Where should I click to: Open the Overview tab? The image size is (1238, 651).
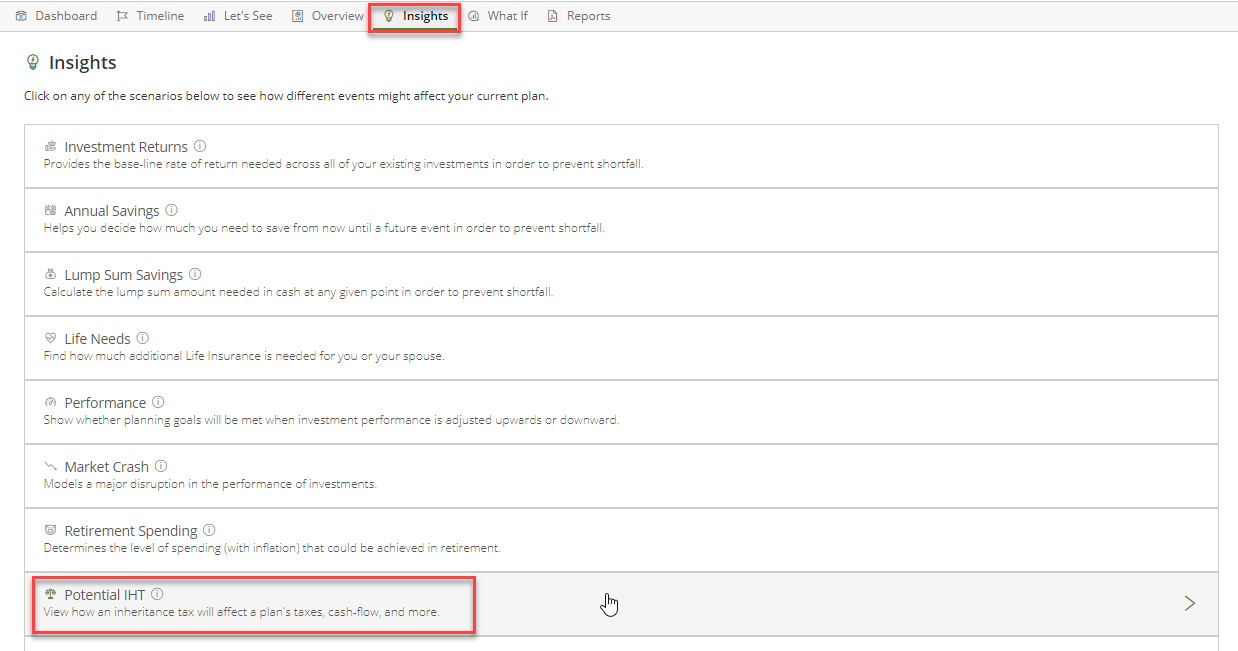[328, 16]
